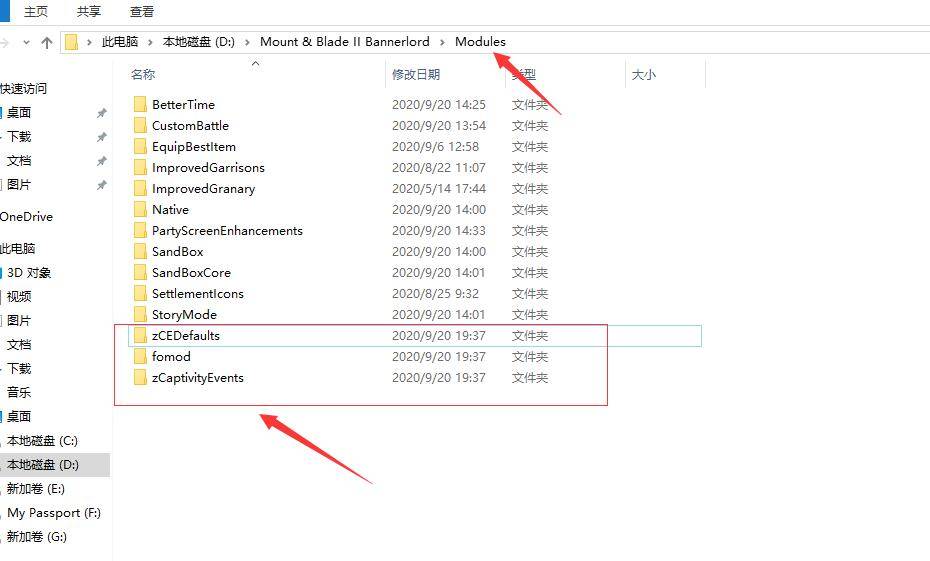Select SettlementIcons folder icon
The image size is (930, 561).
(140, 294)
